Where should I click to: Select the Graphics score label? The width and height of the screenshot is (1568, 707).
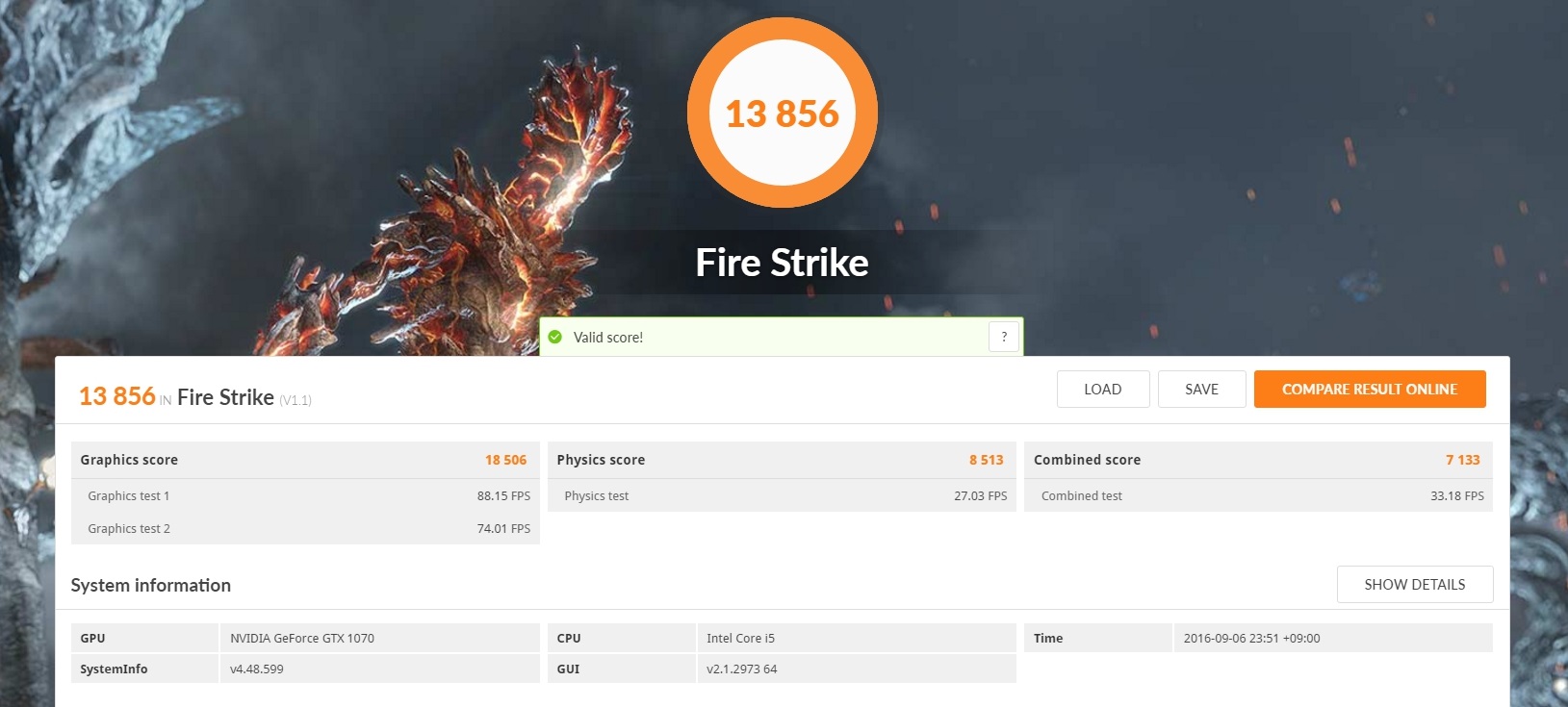(x=129, y=460)
